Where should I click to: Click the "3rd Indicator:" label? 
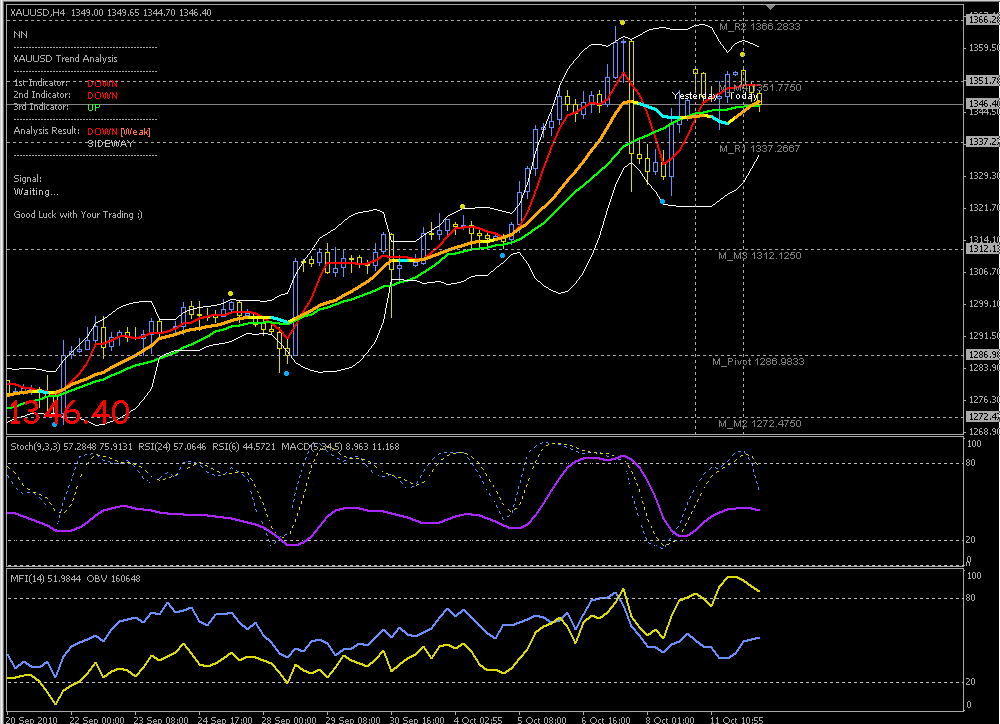pos(41,107)
